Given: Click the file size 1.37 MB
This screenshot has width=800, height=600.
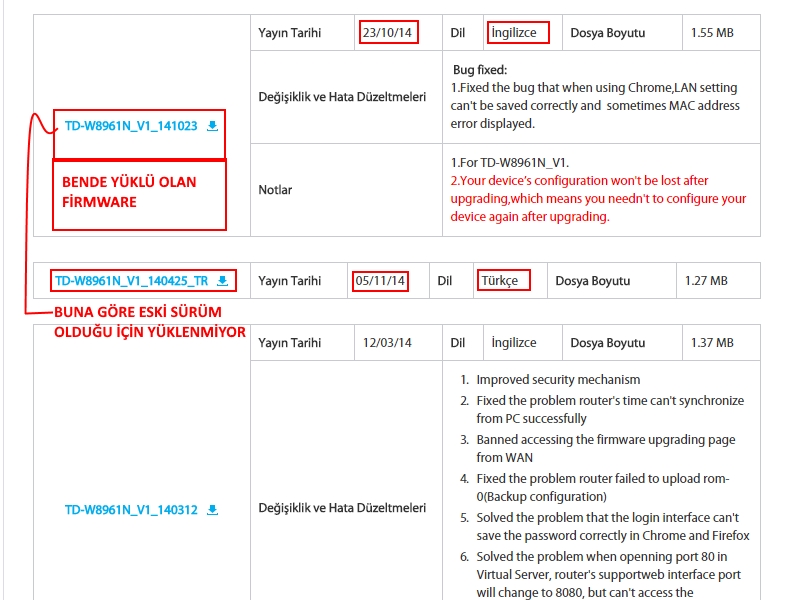Looking at the screenshot, I should [712, 342].
